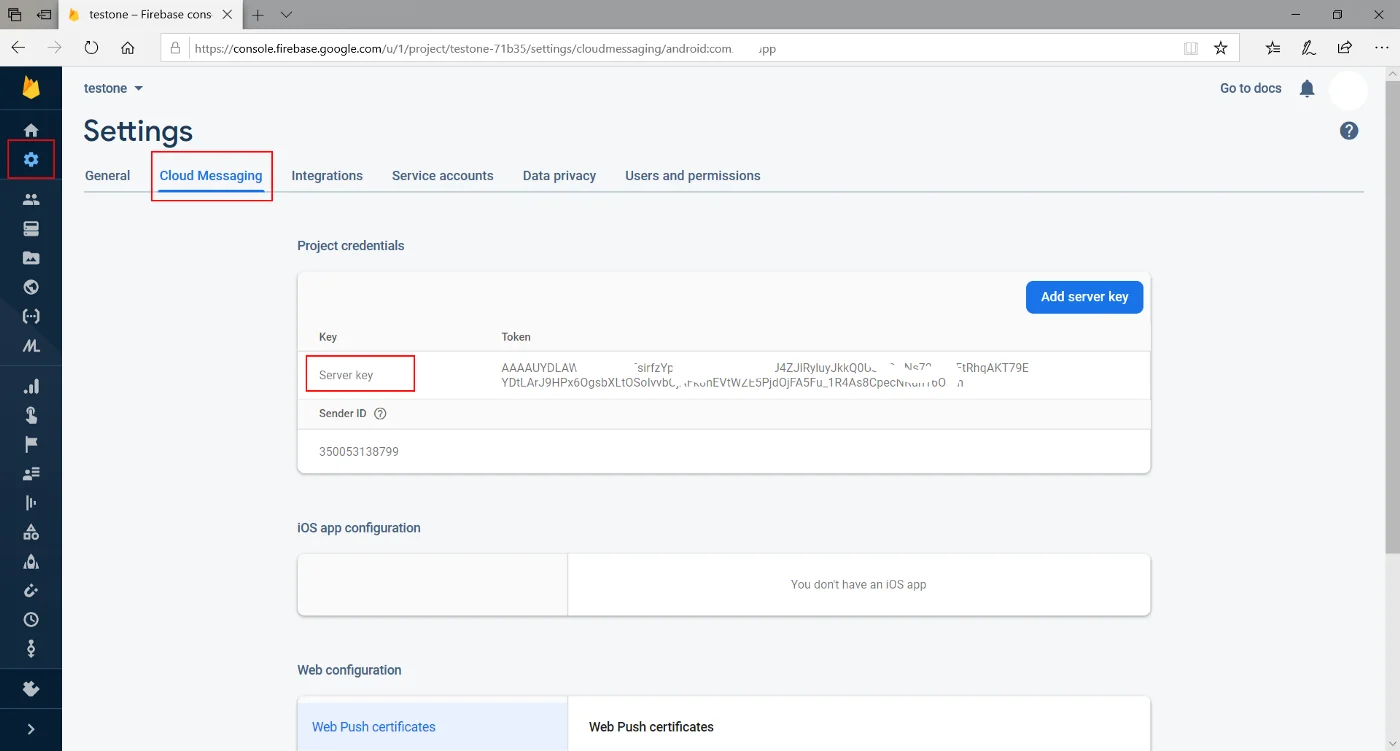The width and height of the screenshot is (1400, 751).
Task: Select the Functions icon in sidebar
Action: pyautogui.click(x=31, y=316)
